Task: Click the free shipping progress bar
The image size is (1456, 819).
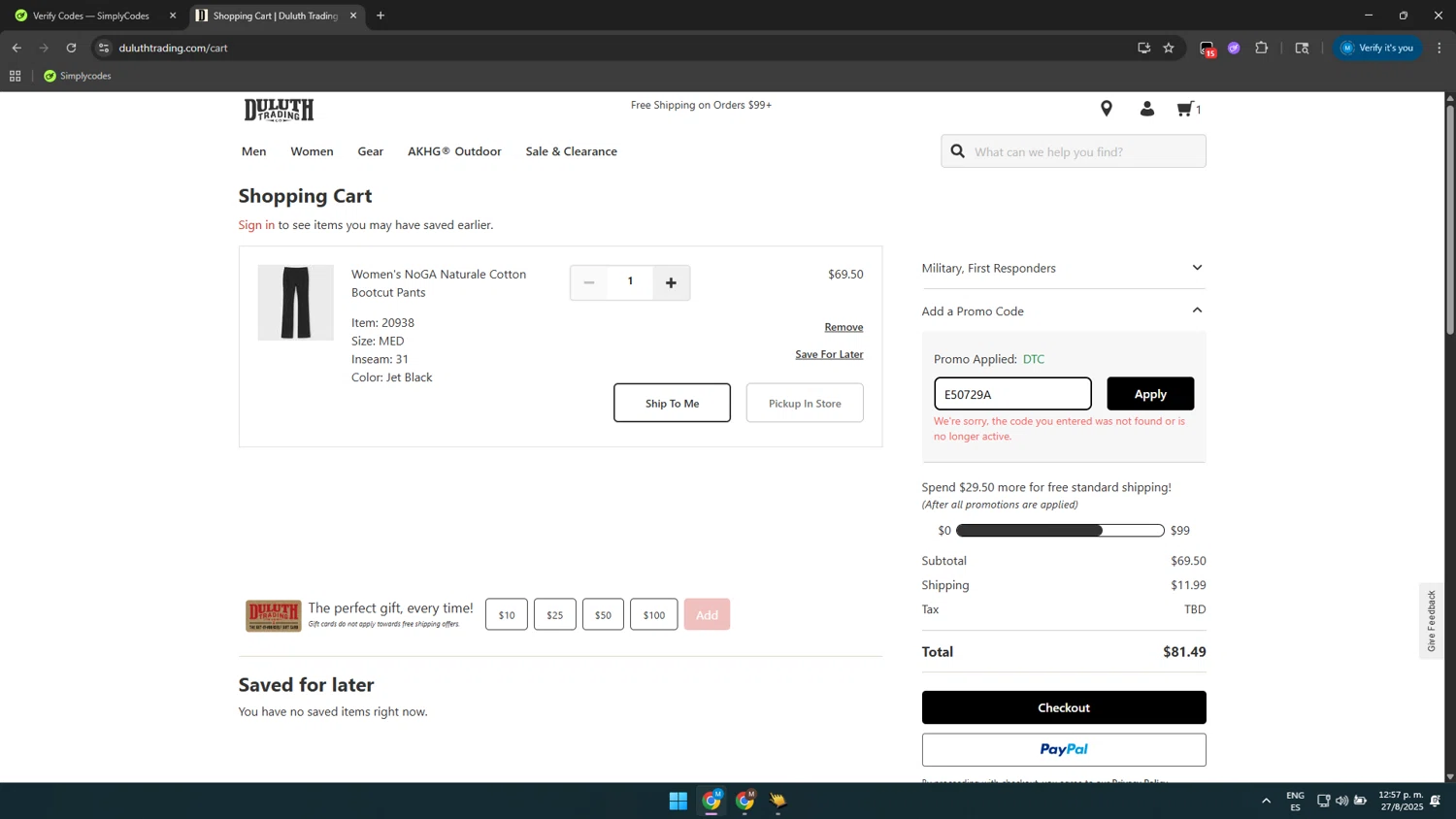Action: click(x=1060, y=531)
